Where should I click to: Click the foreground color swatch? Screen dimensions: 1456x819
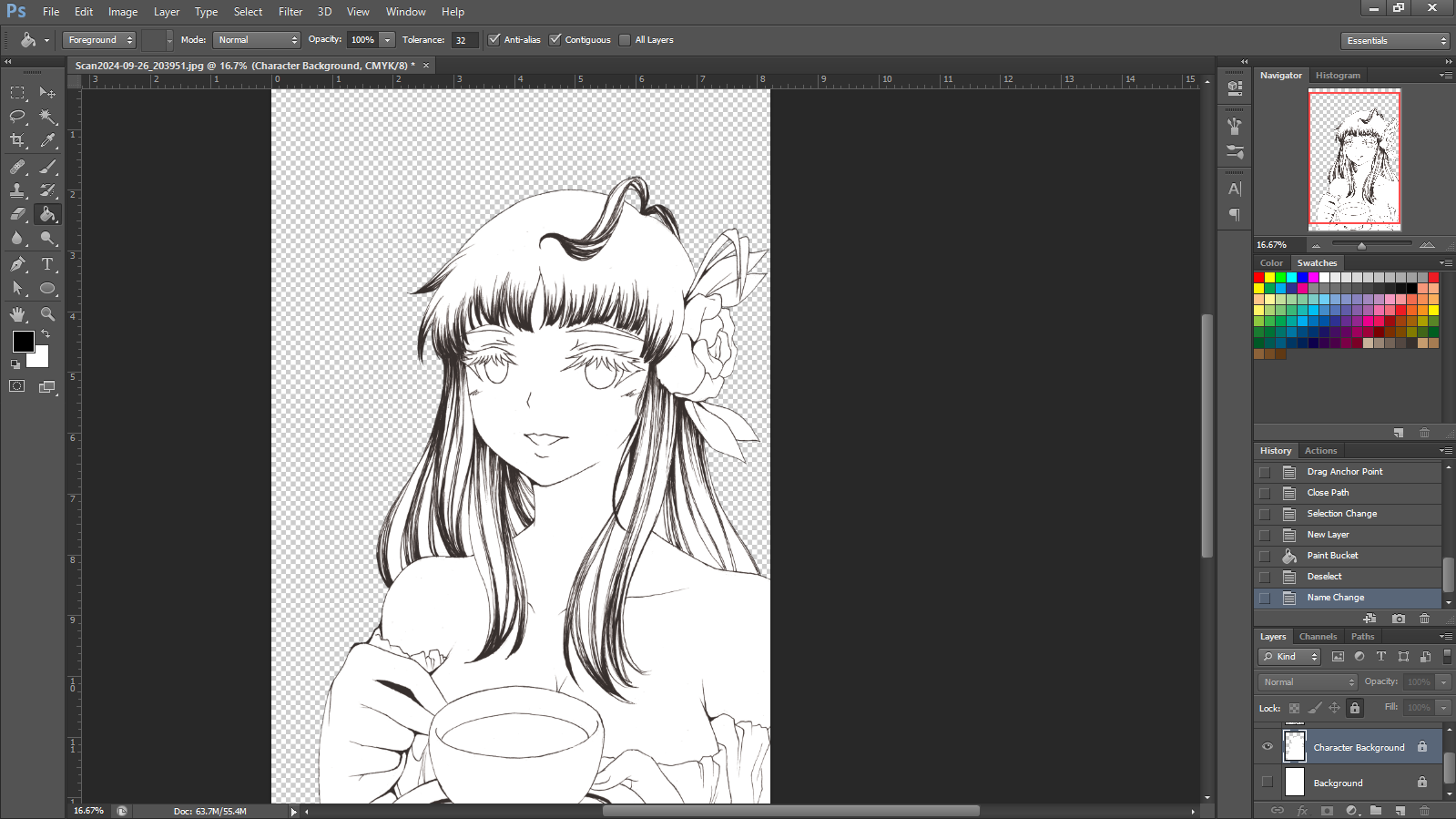tap(23, 342)
